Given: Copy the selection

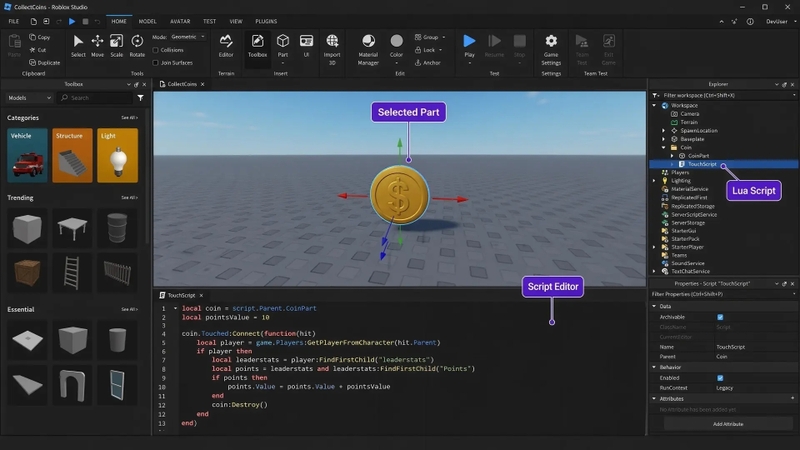Looking at the screenshot, I should (40, 37).
